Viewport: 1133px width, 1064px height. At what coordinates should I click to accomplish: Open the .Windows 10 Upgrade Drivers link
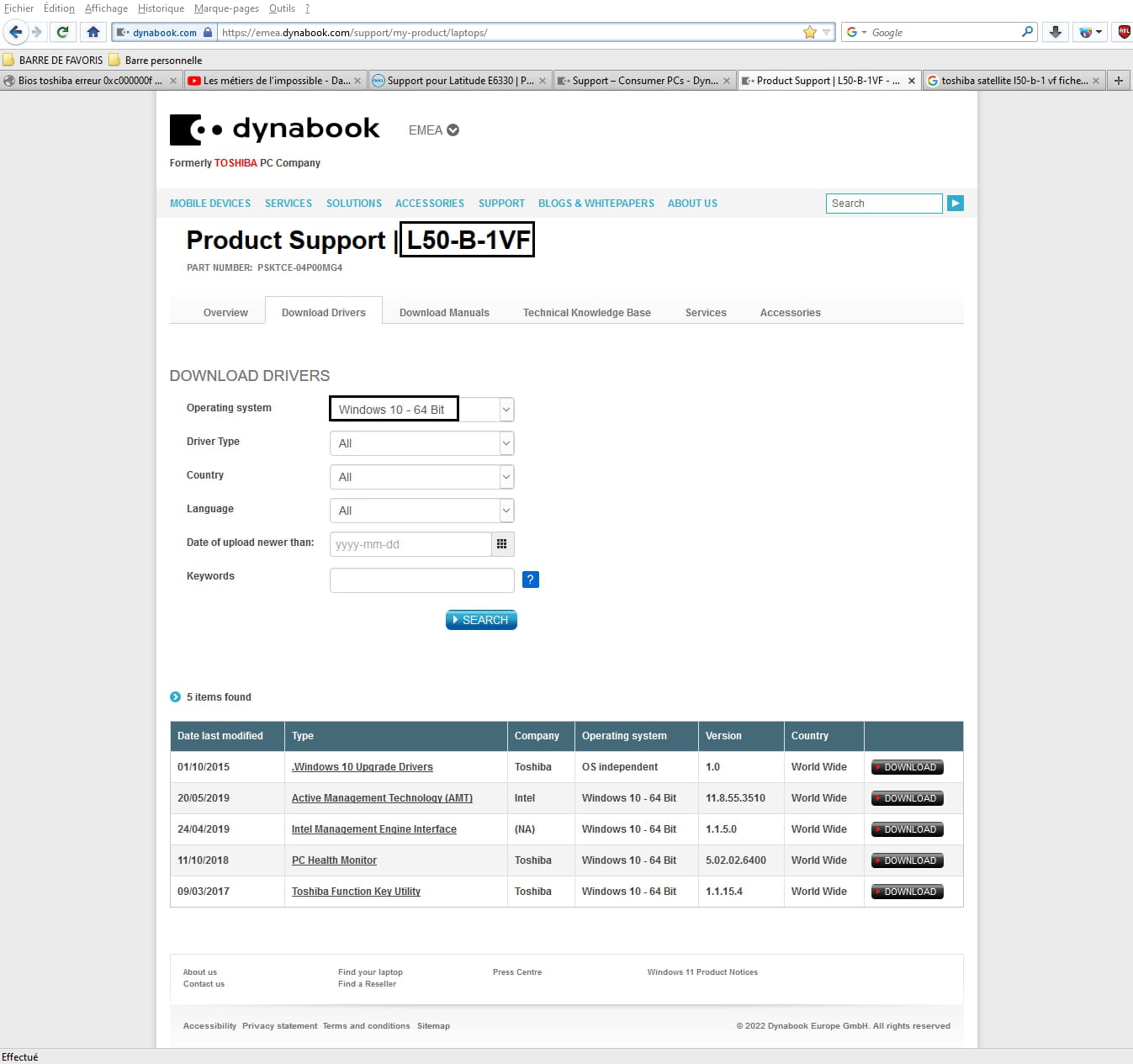(363, 767)
